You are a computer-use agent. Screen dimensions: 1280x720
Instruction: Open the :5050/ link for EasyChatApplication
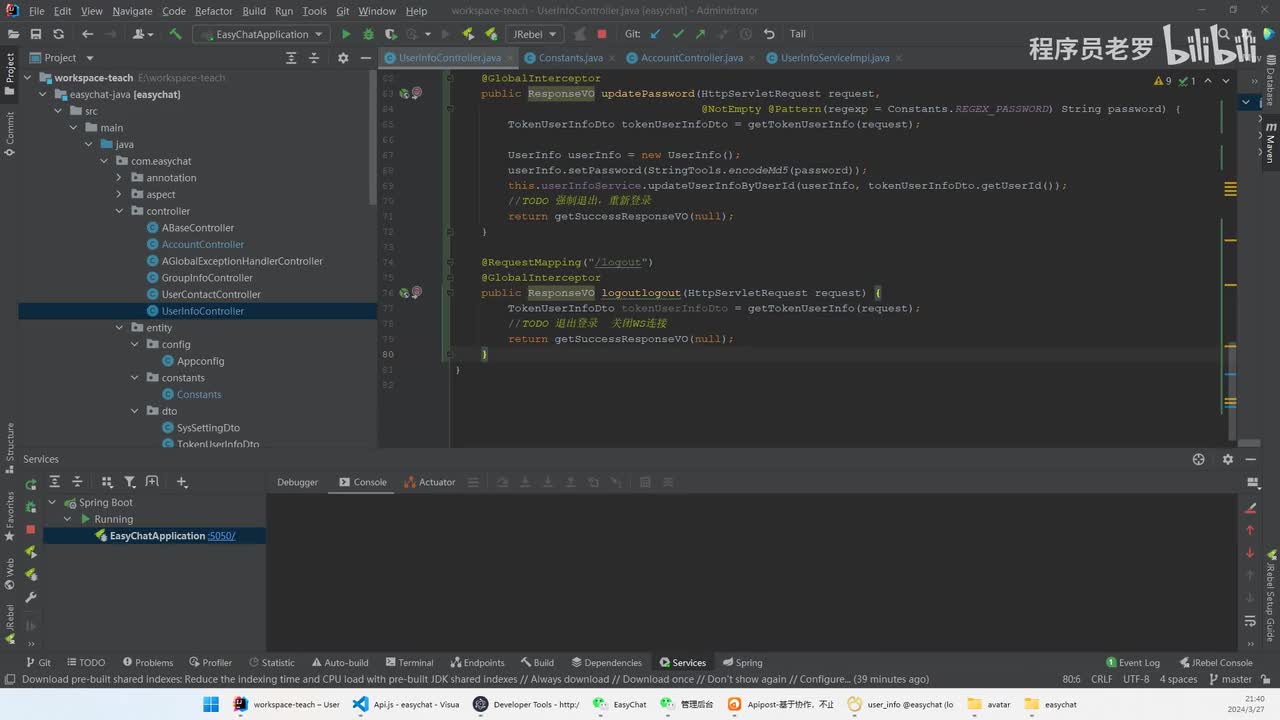coord(221,536)
